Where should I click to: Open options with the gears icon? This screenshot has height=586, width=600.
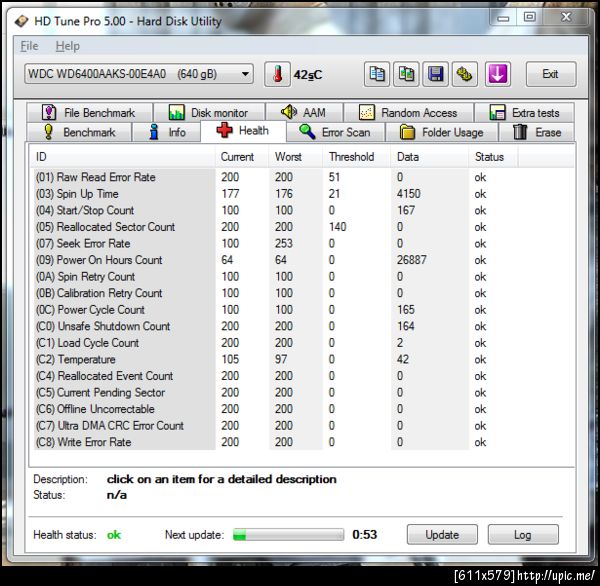click(x=465, y=74)
